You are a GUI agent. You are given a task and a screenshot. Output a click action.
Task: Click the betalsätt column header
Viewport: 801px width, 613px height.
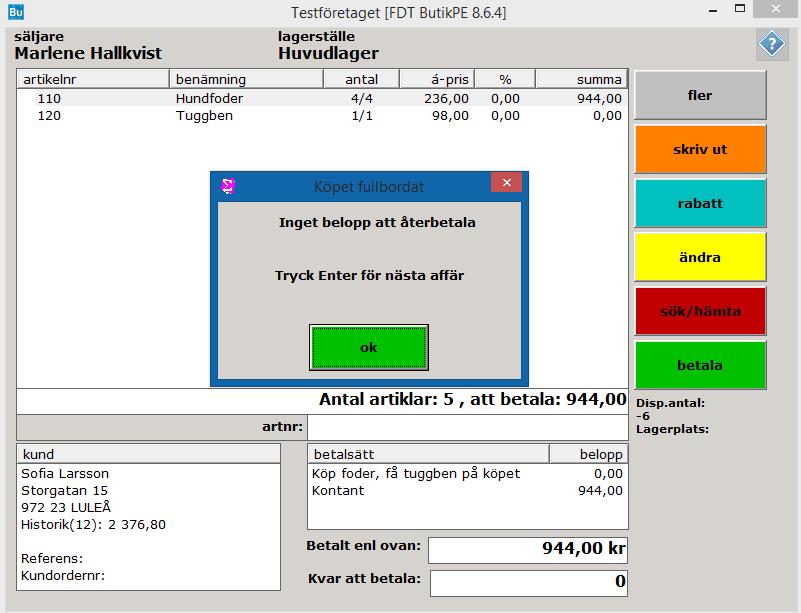[x=428, y=454]
